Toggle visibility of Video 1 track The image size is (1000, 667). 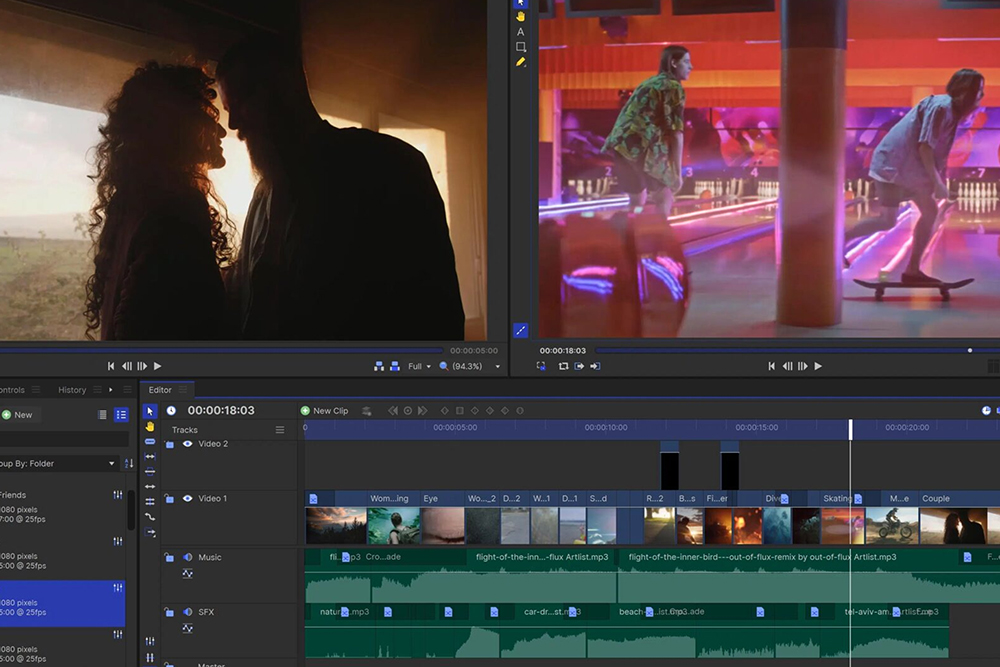point(187,498)
